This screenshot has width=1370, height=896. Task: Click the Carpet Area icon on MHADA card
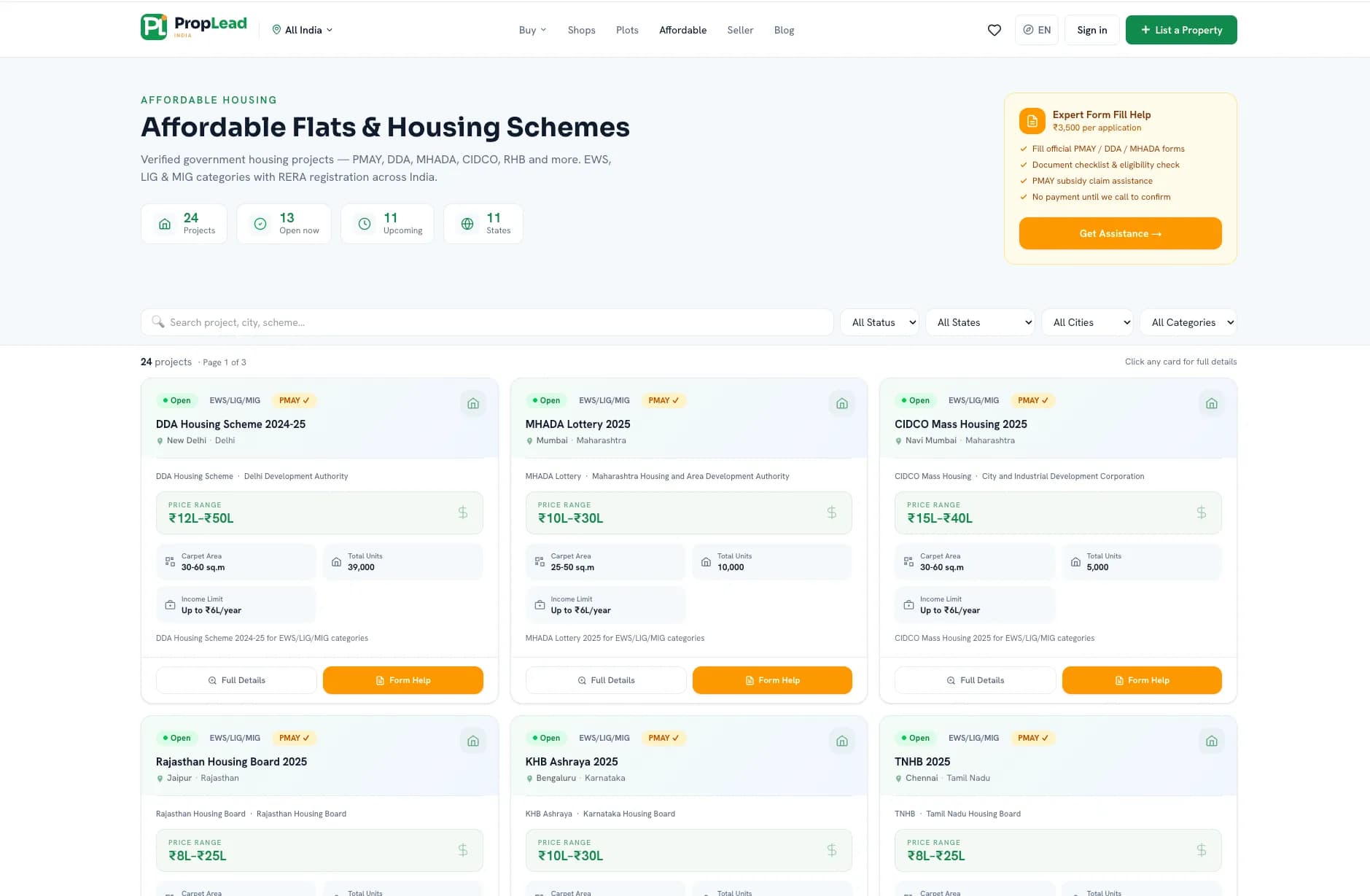(x=540, y=561)
